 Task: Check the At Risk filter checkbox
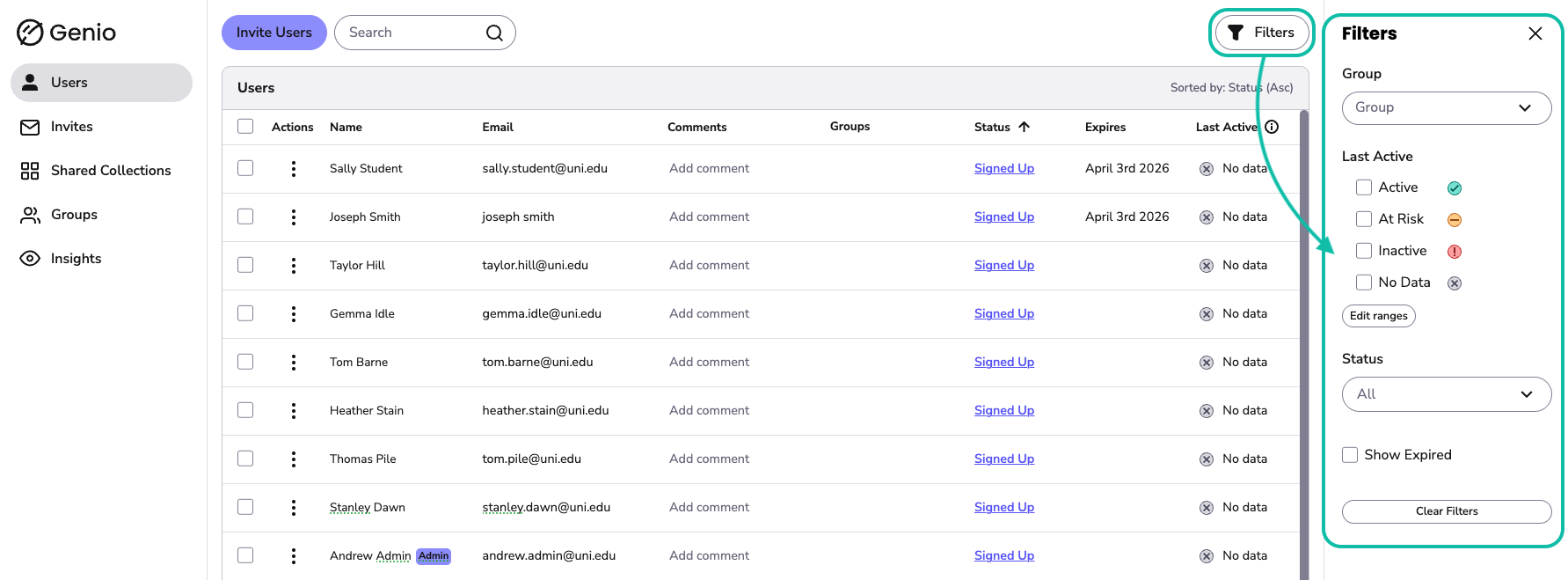pyautogui.click(x=1364, y=219)
